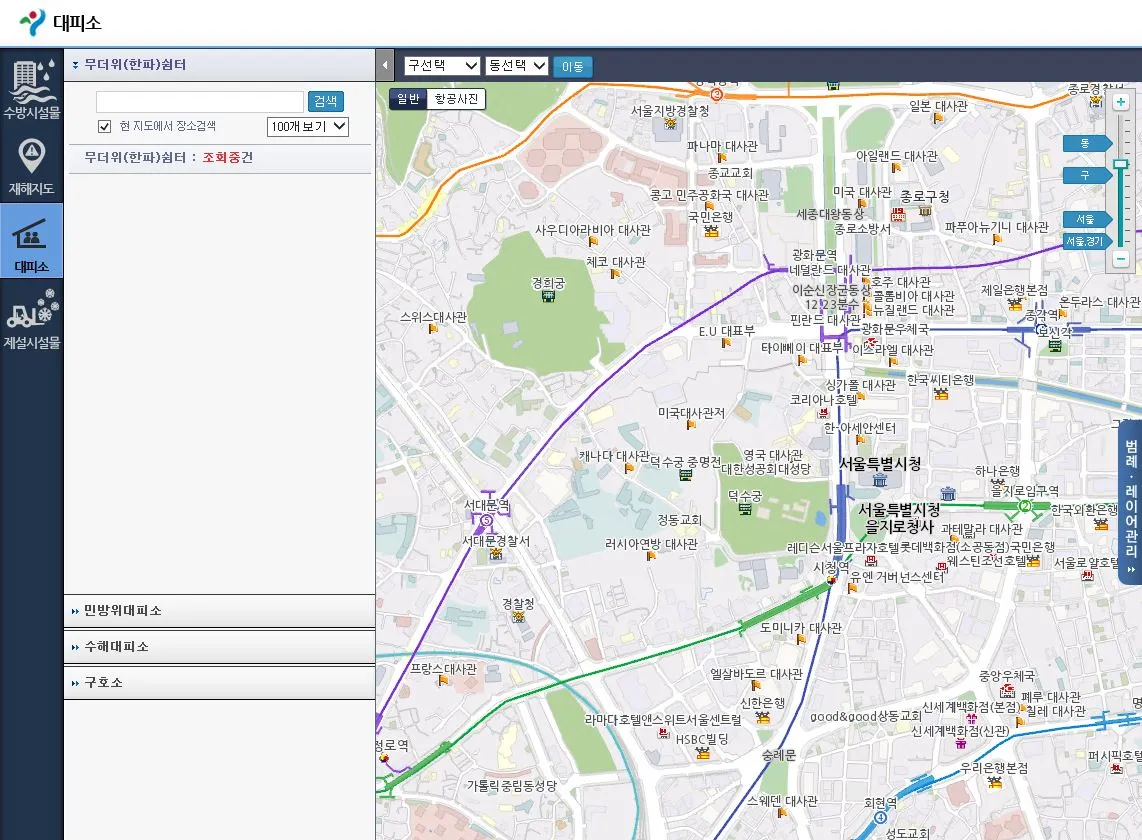The width and height of the screenshot is (1142, 840).
Task: Open the 범례·레이어관리 side panel
Action: [1130, 503]
